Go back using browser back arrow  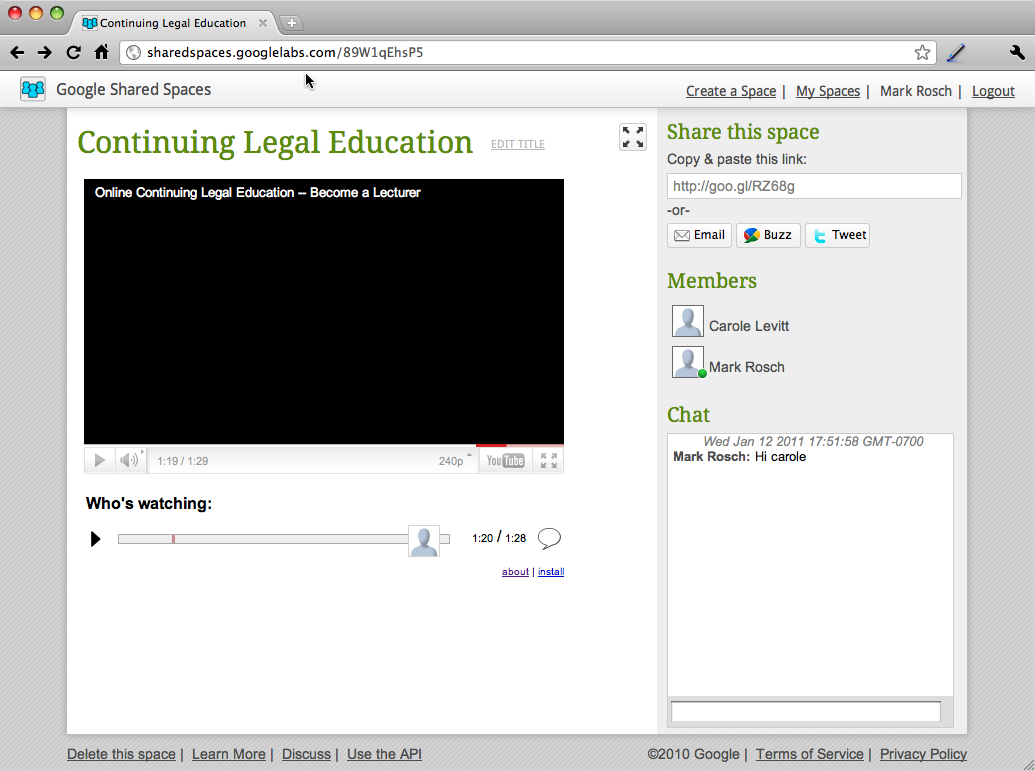[x=18, y=53]
